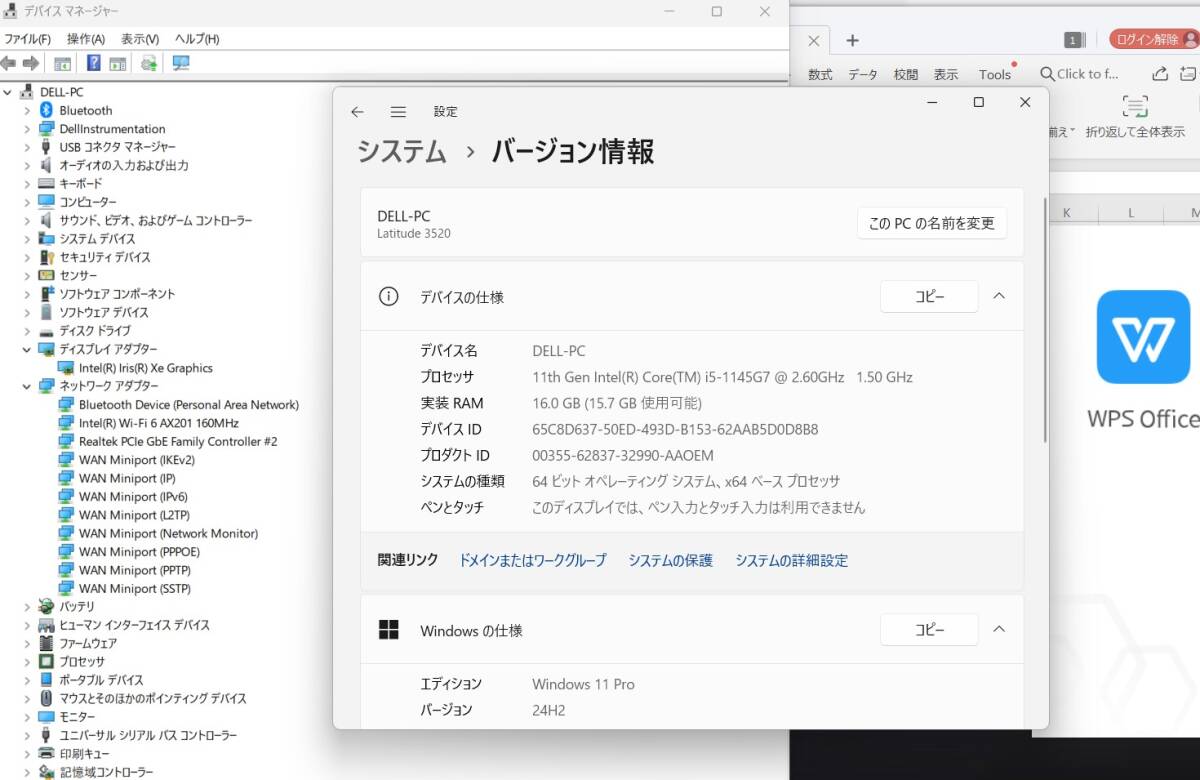
Task: Click コピー button for デバイスの仕様
Action: coord(929,296)
